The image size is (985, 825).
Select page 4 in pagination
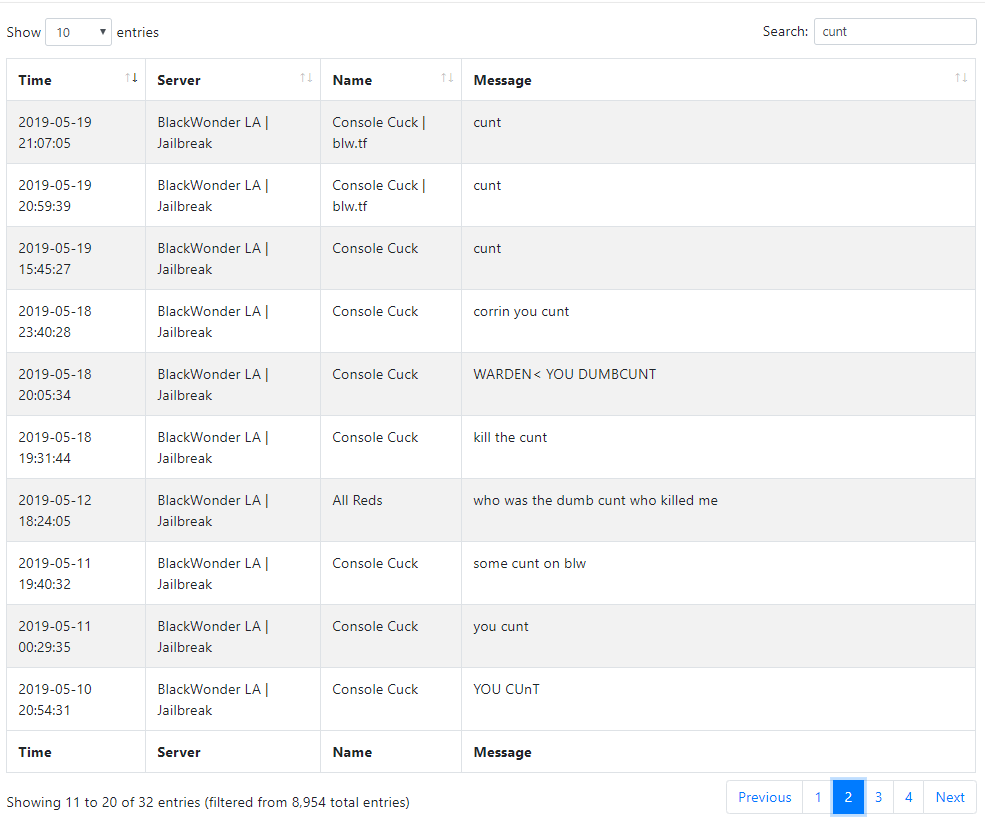click(x=908, y=797)
